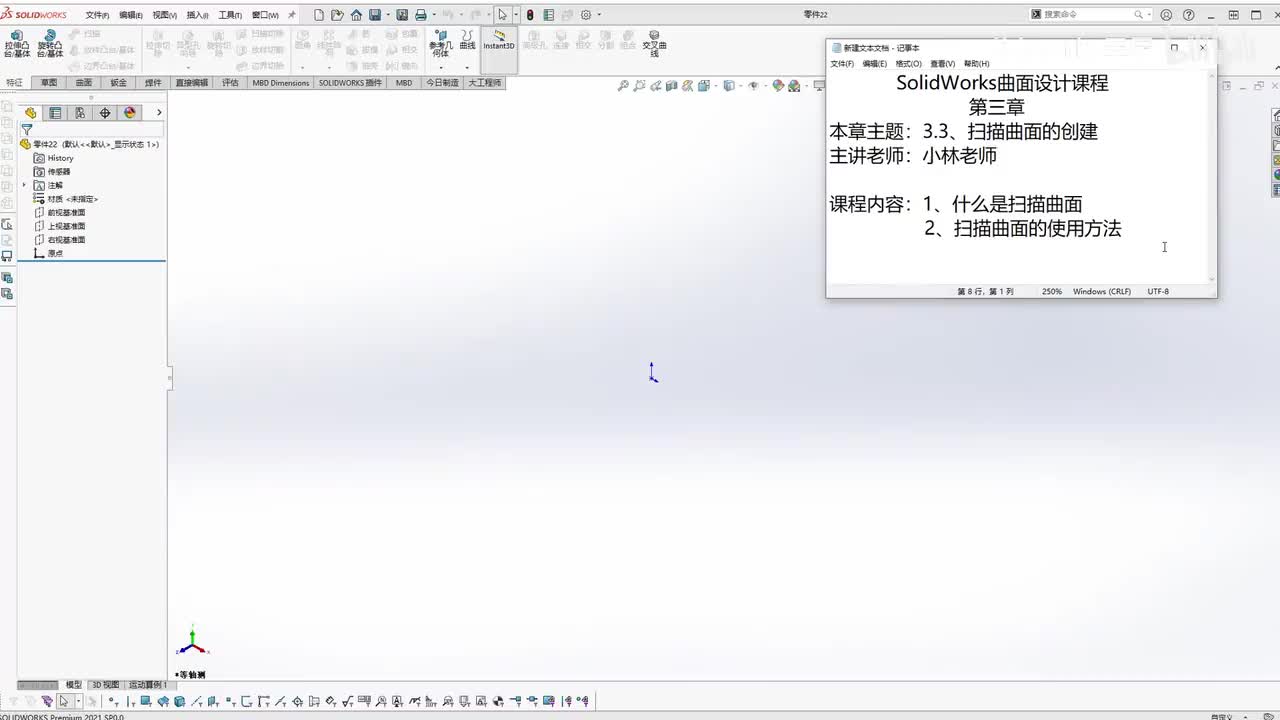1280x720 pixels.
Task: Open the 文件(F) menu in SolidWorks
Action: pyautogui.click(x=97, y=15)
